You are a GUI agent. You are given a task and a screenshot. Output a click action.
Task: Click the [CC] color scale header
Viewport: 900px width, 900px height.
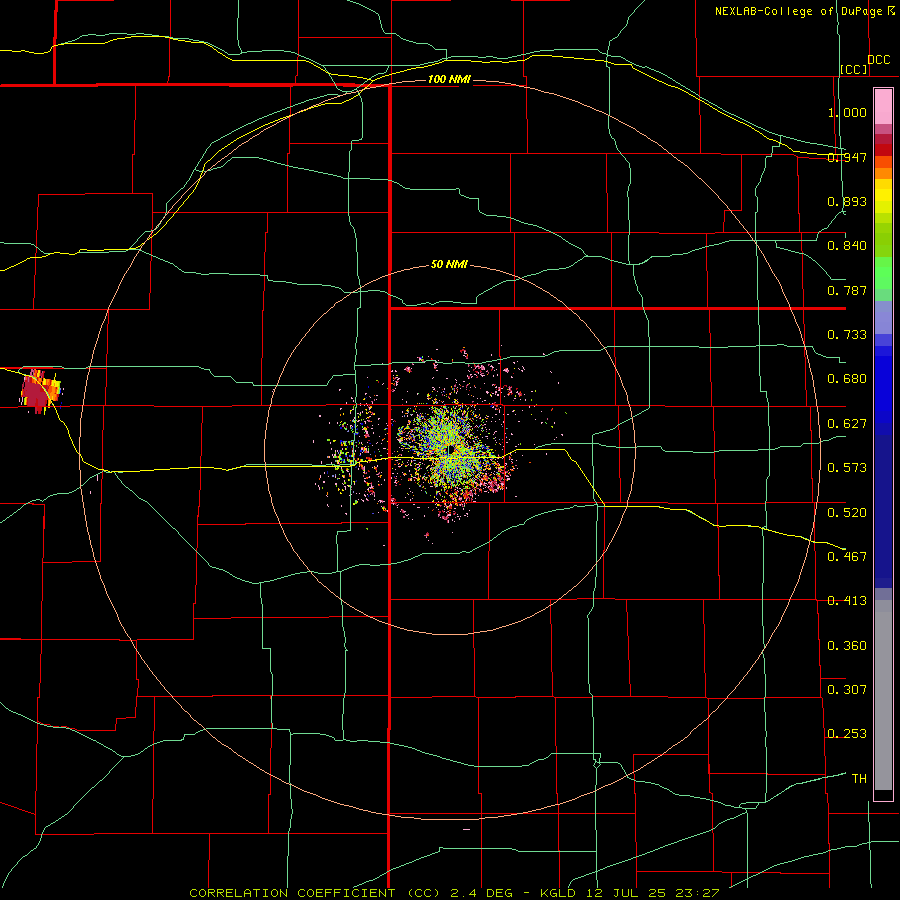click(x=854, y=69)
